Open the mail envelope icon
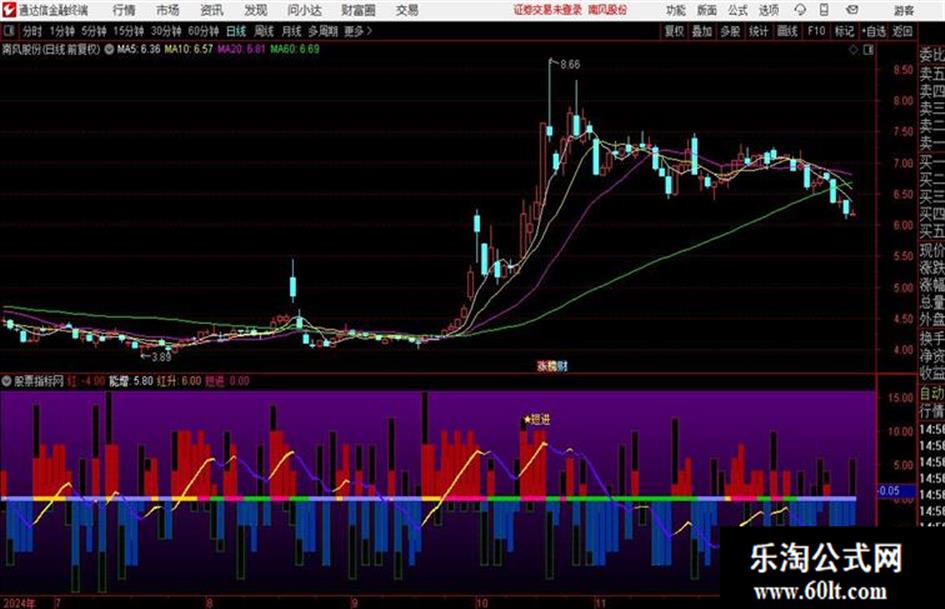Image resolution: width=945 pixels, height=609 pixels. pos(852,10)
